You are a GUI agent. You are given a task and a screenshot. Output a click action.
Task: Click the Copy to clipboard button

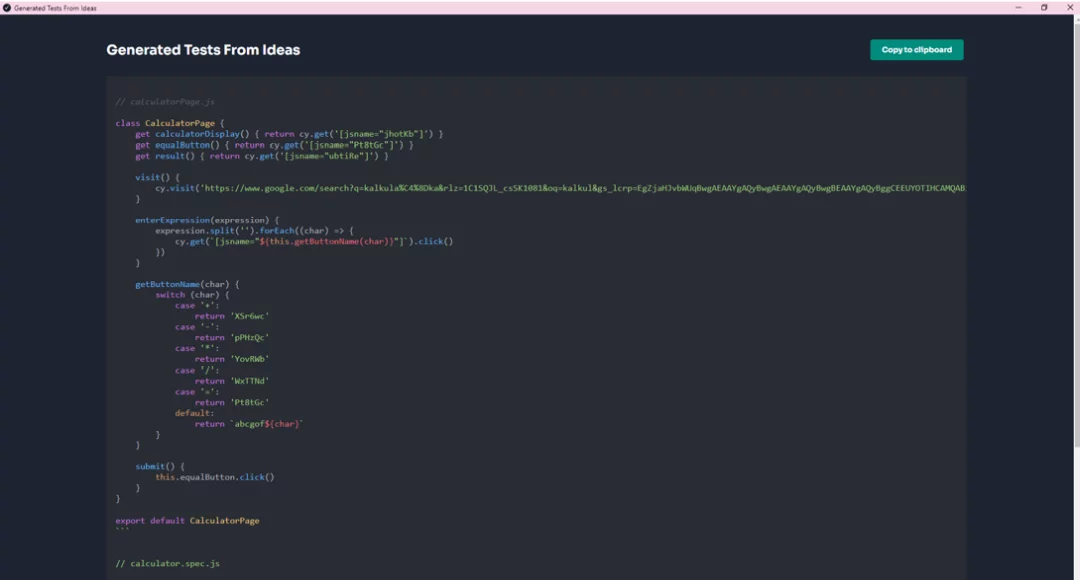pos(916,50)
